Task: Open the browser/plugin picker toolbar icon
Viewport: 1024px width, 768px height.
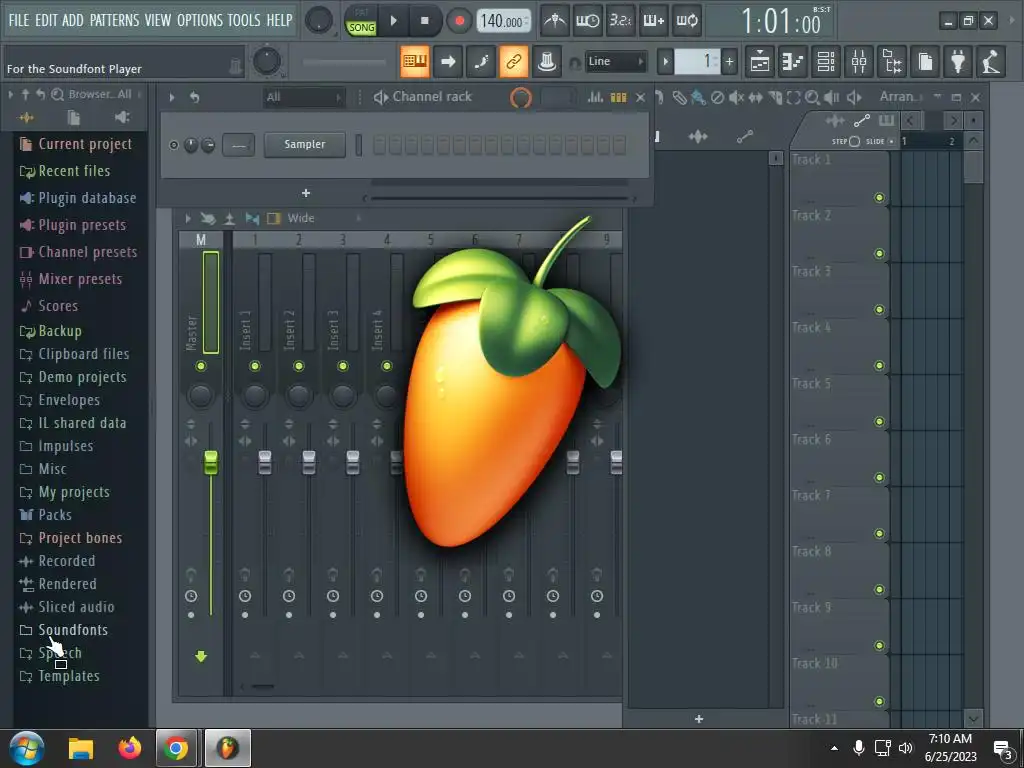Action: (892, 61)
